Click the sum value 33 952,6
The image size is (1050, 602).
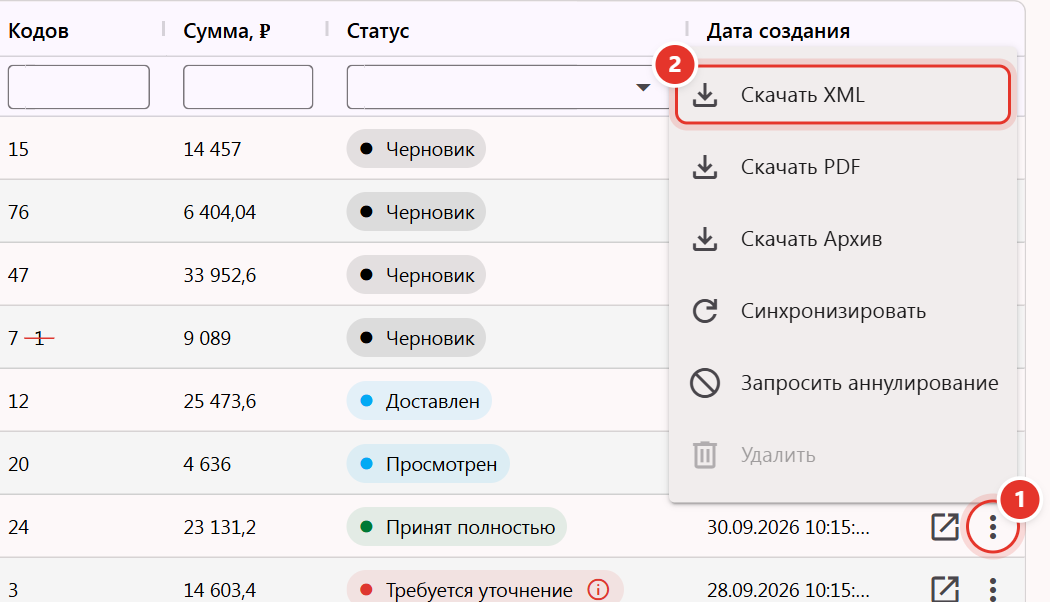tap(220, 275)
